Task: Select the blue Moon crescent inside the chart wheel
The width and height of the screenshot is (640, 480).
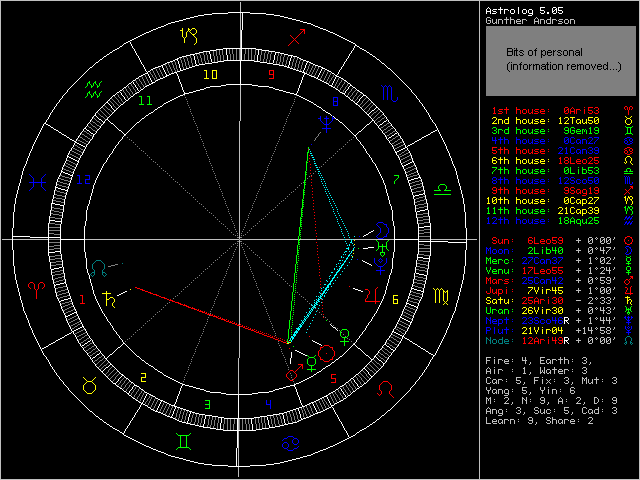Action: point(382,231)
